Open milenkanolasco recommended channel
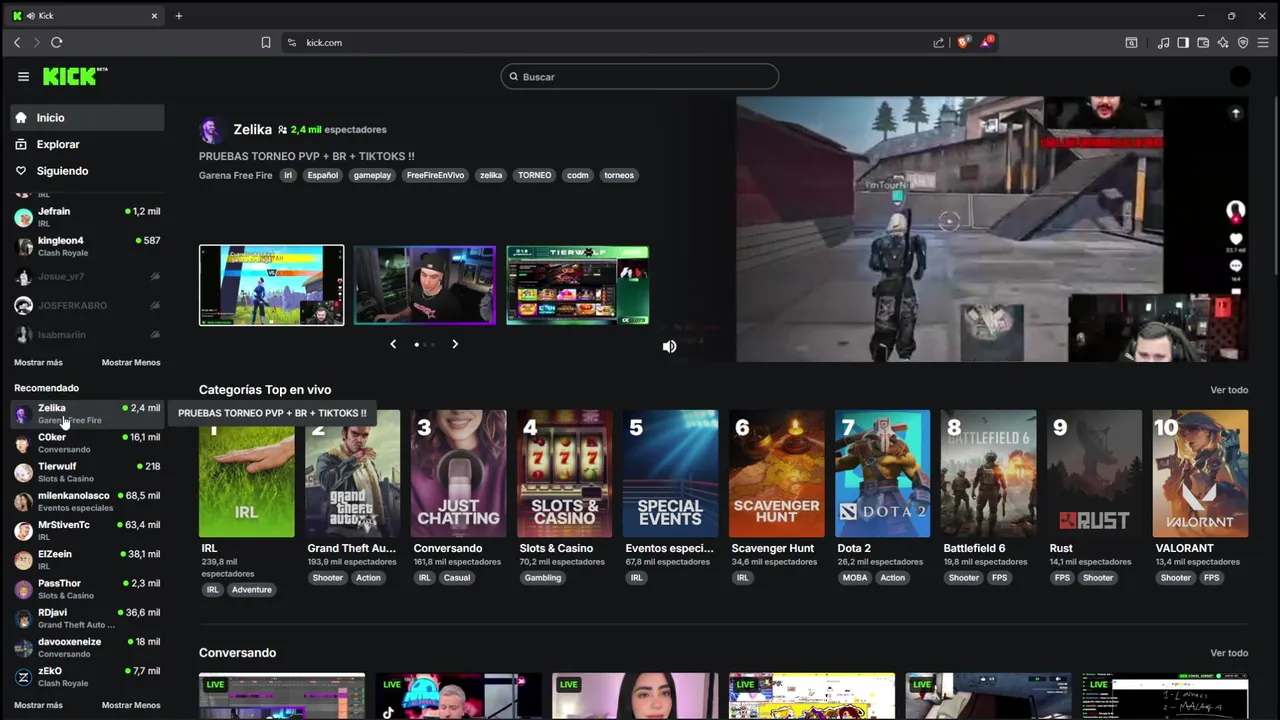Image resolution: width=1280 pixels, height=720 pixels. [x=88, y=501]
